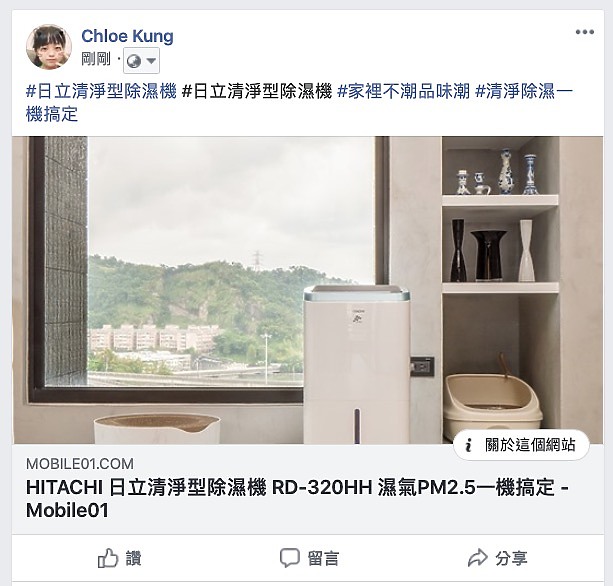Open the first #日立清淨型除濕機 hashtag
This screenshot has width=613, height=586.
[101, 91]
